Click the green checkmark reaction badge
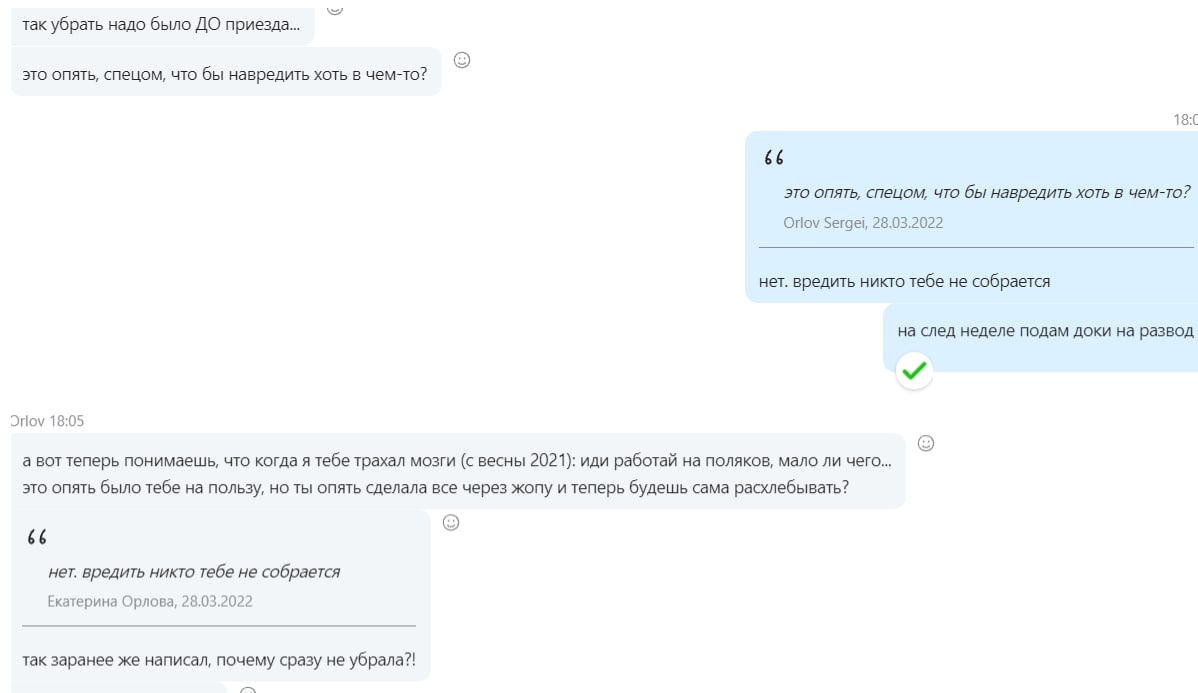Image resolution: width=1198 pixels, height=693 pixels. coord(914,372)
